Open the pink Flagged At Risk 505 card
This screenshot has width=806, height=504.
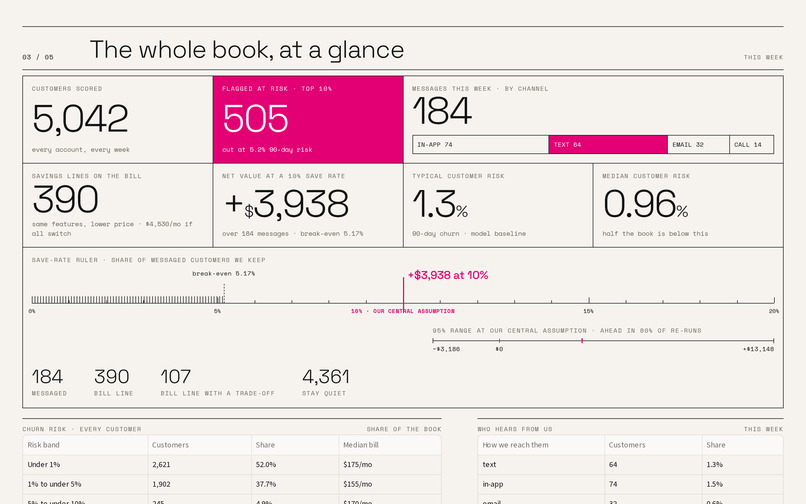(x=308, y=120)
